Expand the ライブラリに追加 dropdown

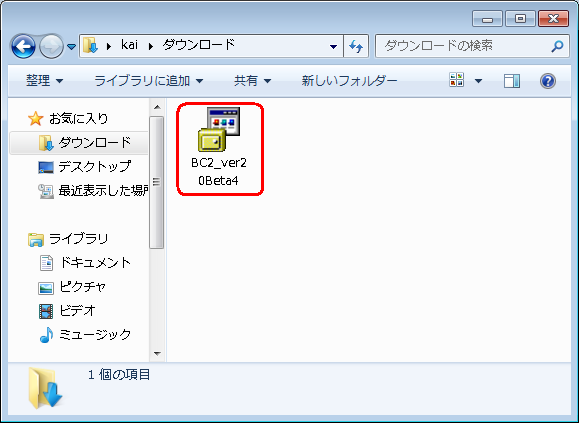[x=148, y=80]
